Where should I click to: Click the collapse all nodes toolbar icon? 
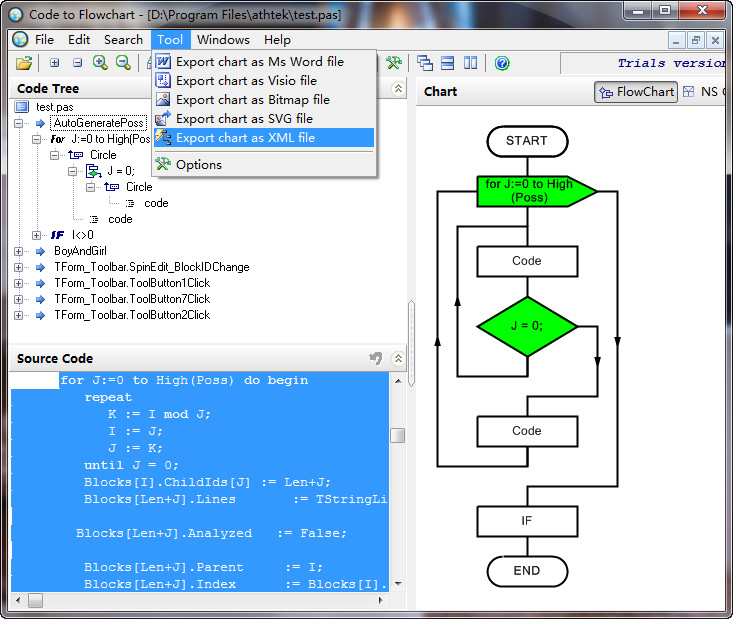pos(78,63)
